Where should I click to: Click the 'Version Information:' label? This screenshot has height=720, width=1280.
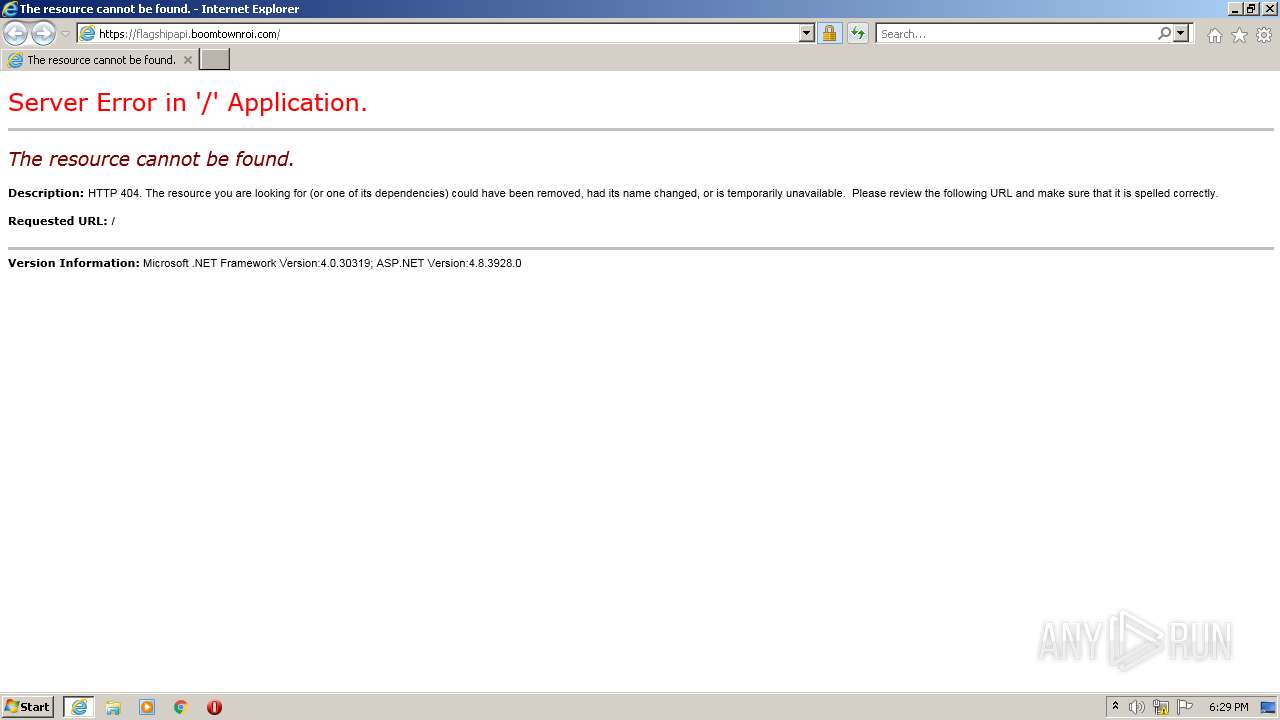pos(74,263)
